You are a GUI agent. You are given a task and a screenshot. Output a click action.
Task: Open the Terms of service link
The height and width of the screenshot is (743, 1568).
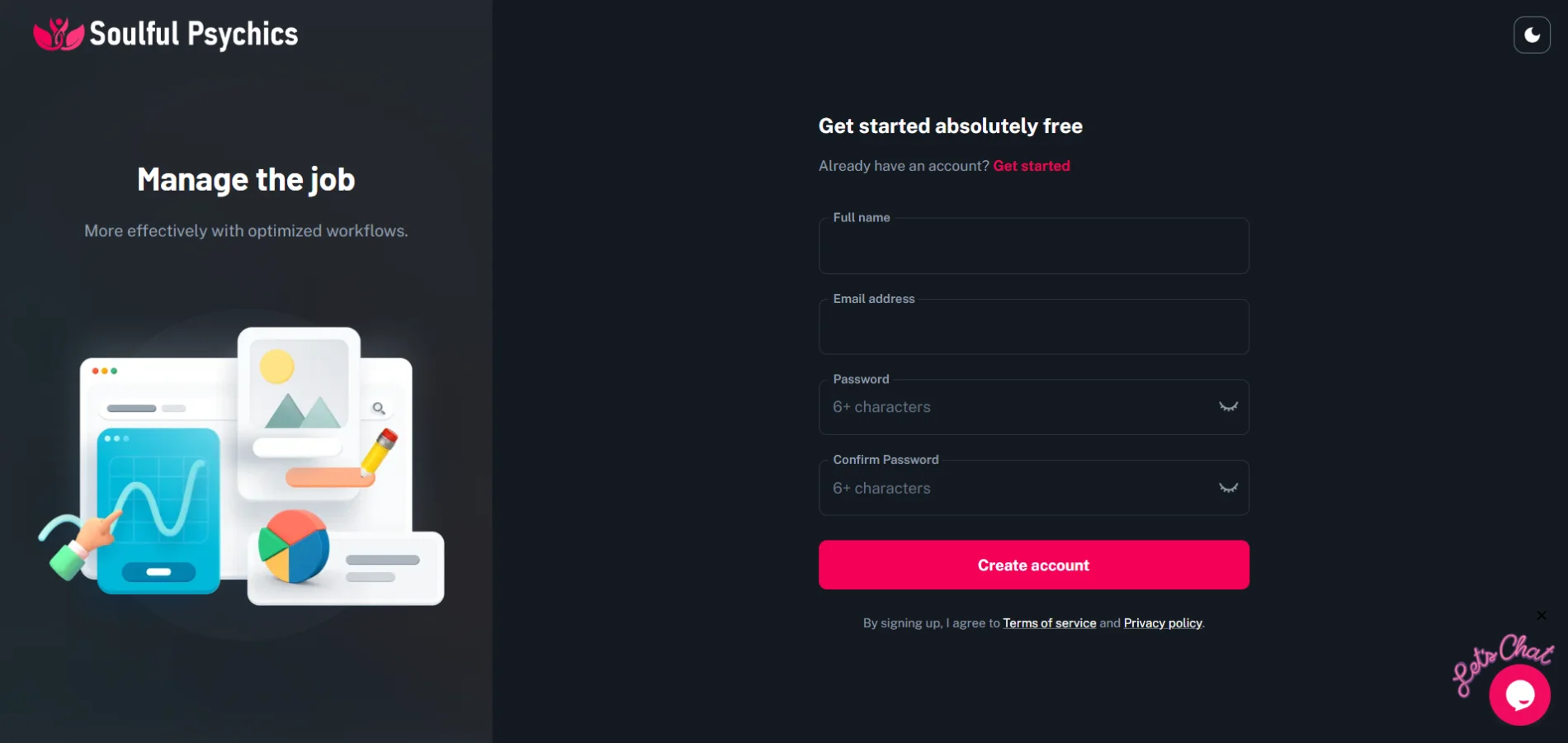click(1049, 623)
